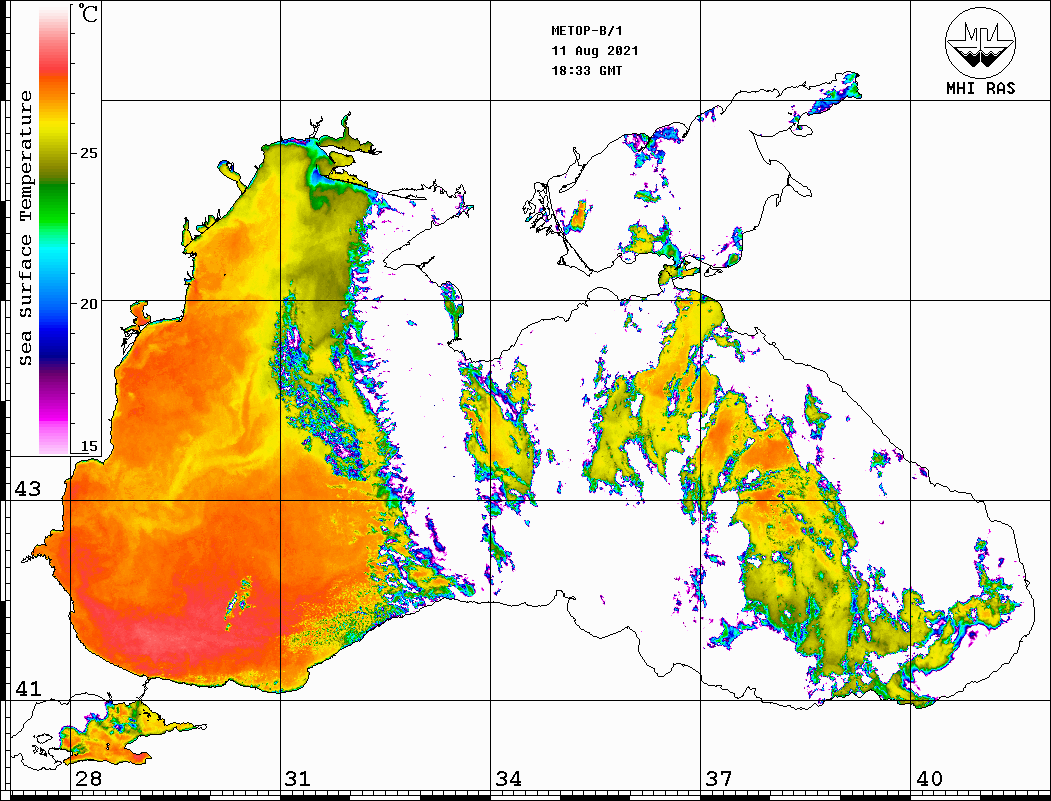
Task: Click the 20 tick label on the scale
Action: [x=89, y=304]
